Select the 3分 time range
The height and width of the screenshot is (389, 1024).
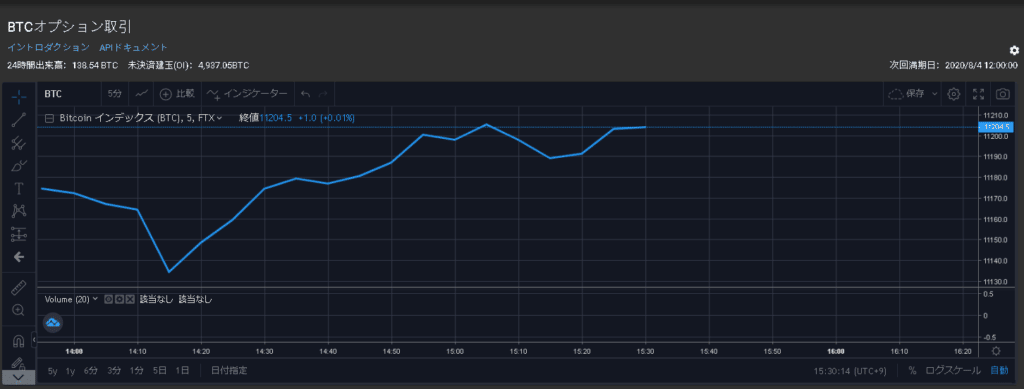114,371
